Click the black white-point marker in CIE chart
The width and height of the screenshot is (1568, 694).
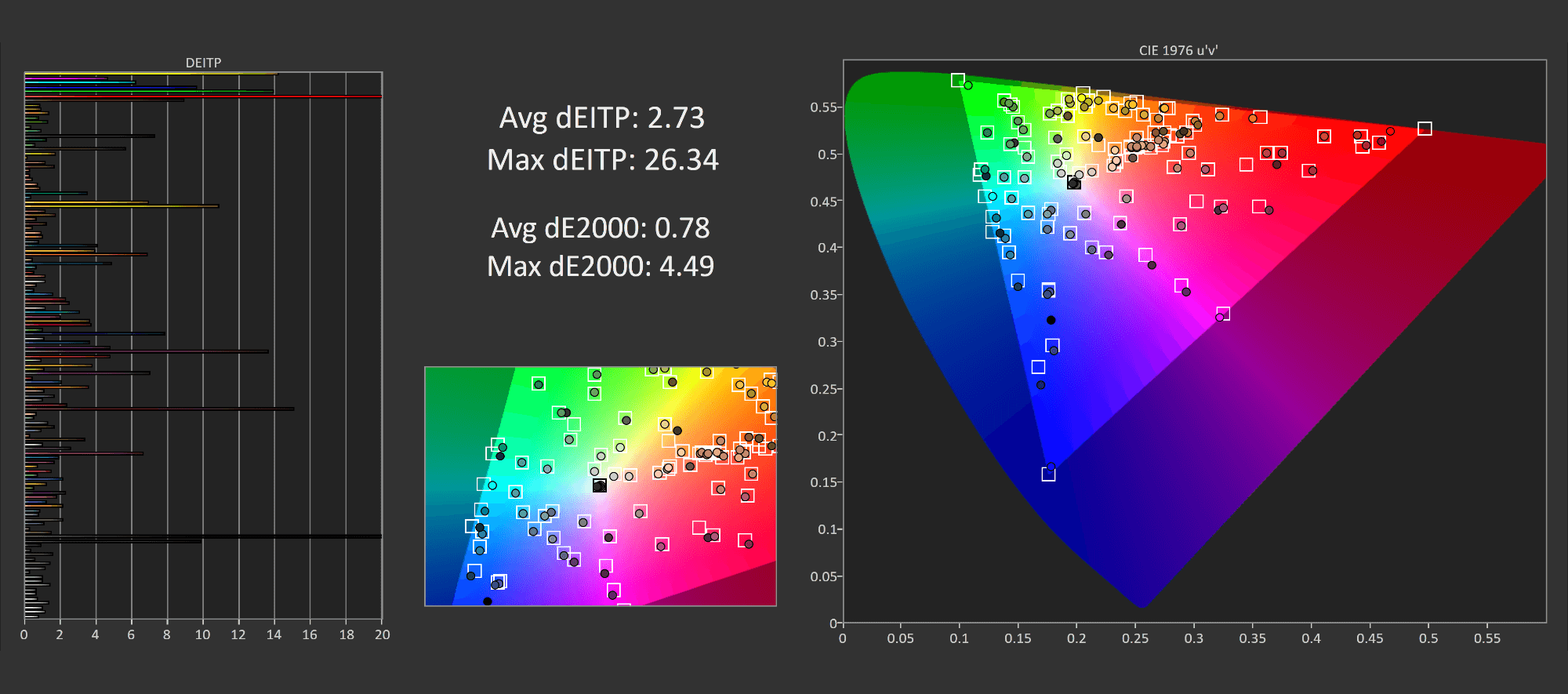(1074, 183)
